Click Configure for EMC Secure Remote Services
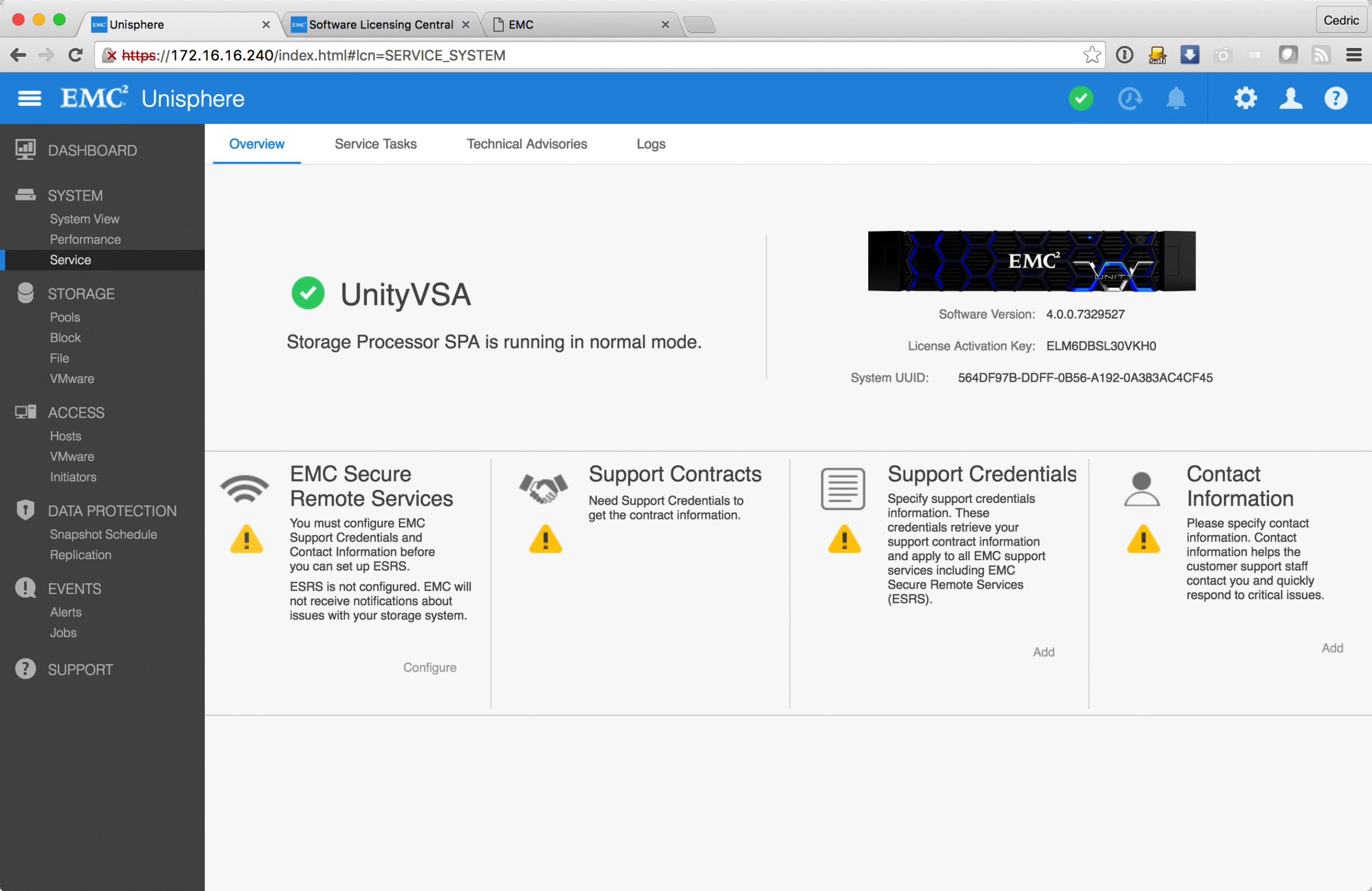The image size is (1372, 891). pyautogui.click(x=429, y=667)
